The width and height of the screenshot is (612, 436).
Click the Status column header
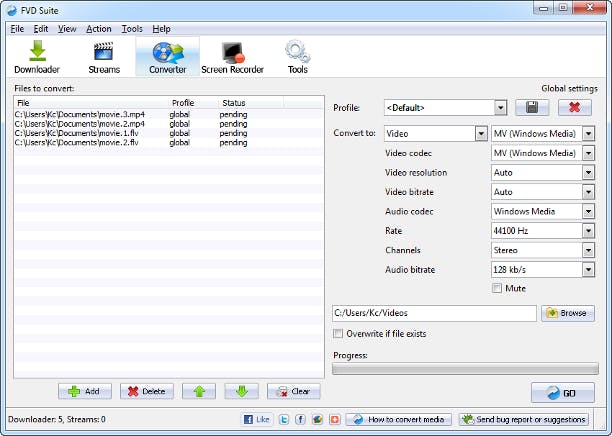click(x=251, y=103)
